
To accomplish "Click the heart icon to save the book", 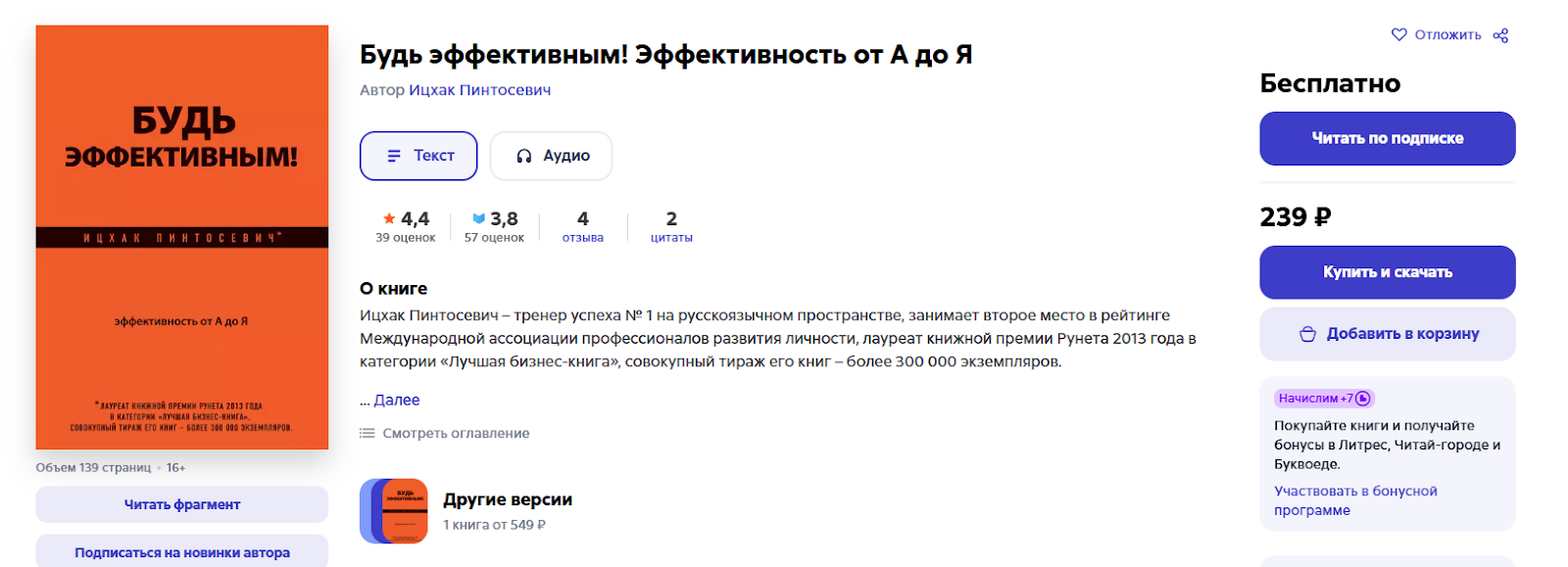I will (1399, 34).
